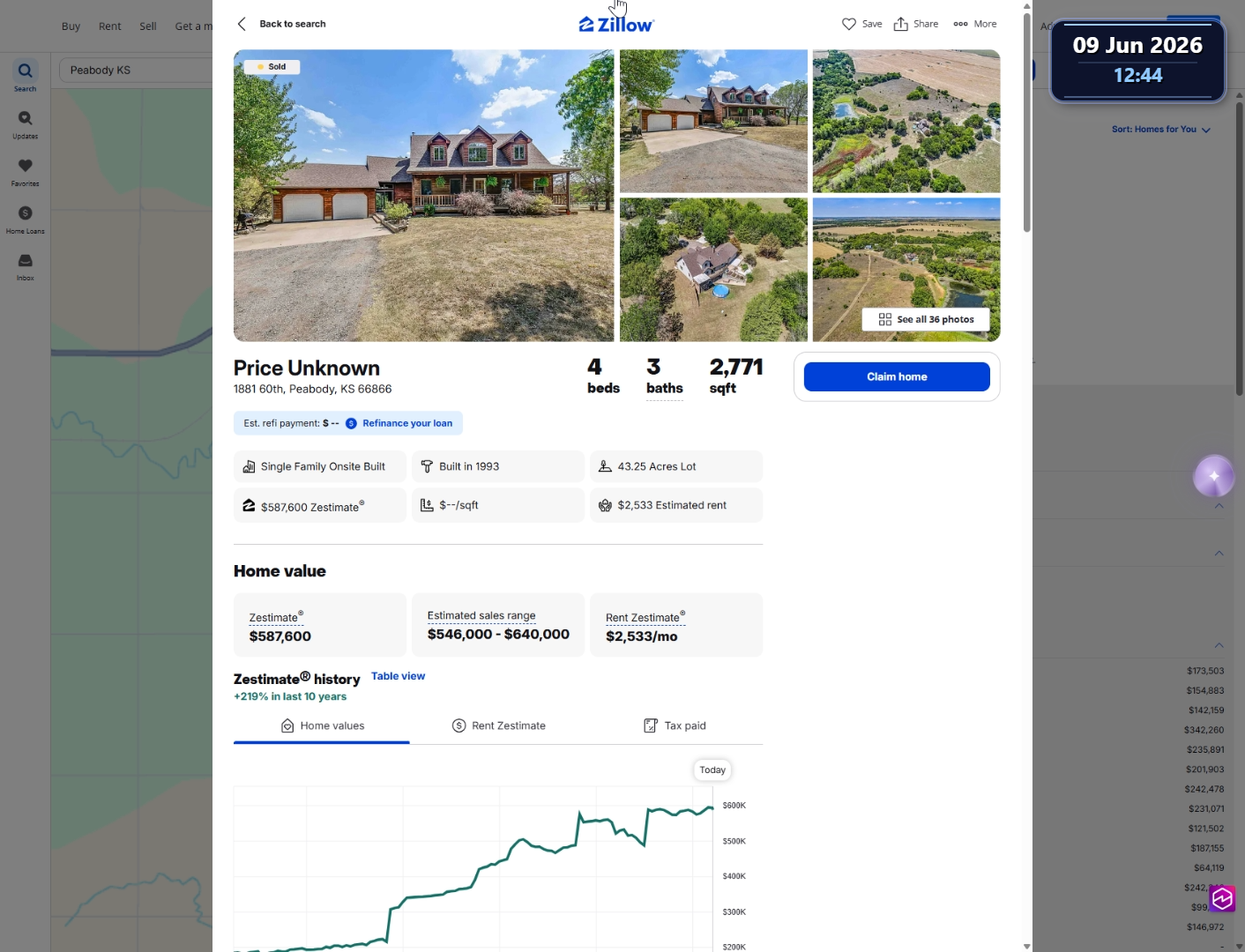The height and width of the screenshot is (952, 1245).
Task: Open Inbox in the left sidebar
Action: 25,266
